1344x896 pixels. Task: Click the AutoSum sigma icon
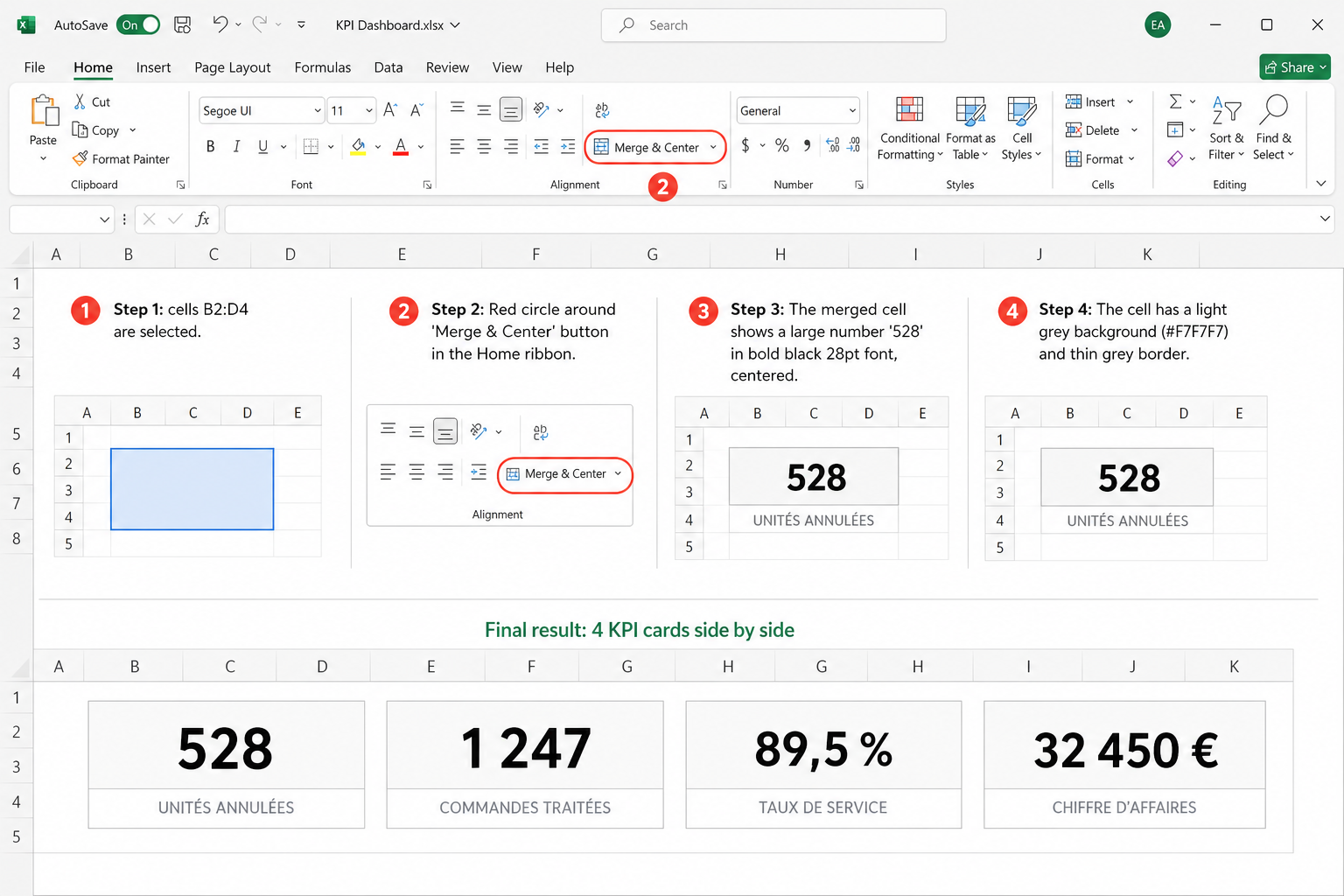[1176, 101]
